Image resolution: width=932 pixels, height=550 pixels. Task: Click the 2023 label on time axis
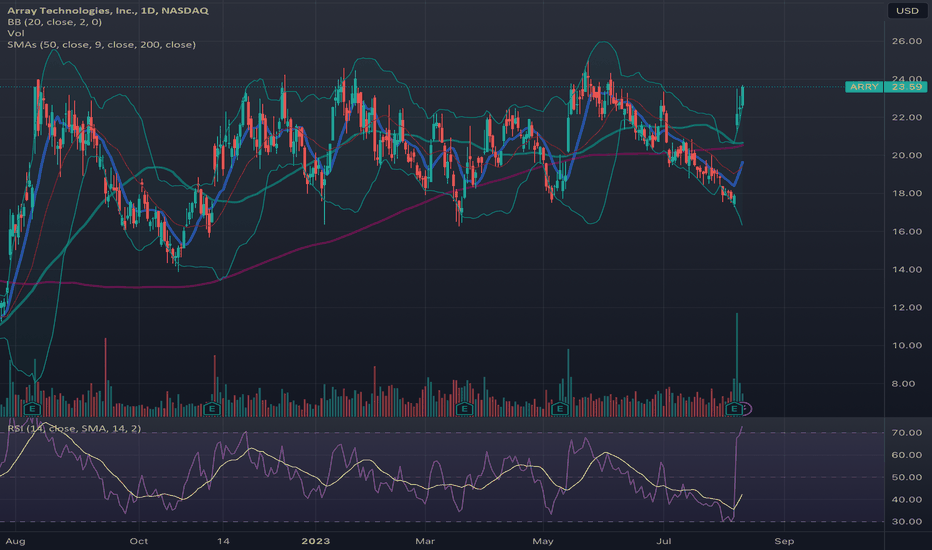click(x=316, y=541)
